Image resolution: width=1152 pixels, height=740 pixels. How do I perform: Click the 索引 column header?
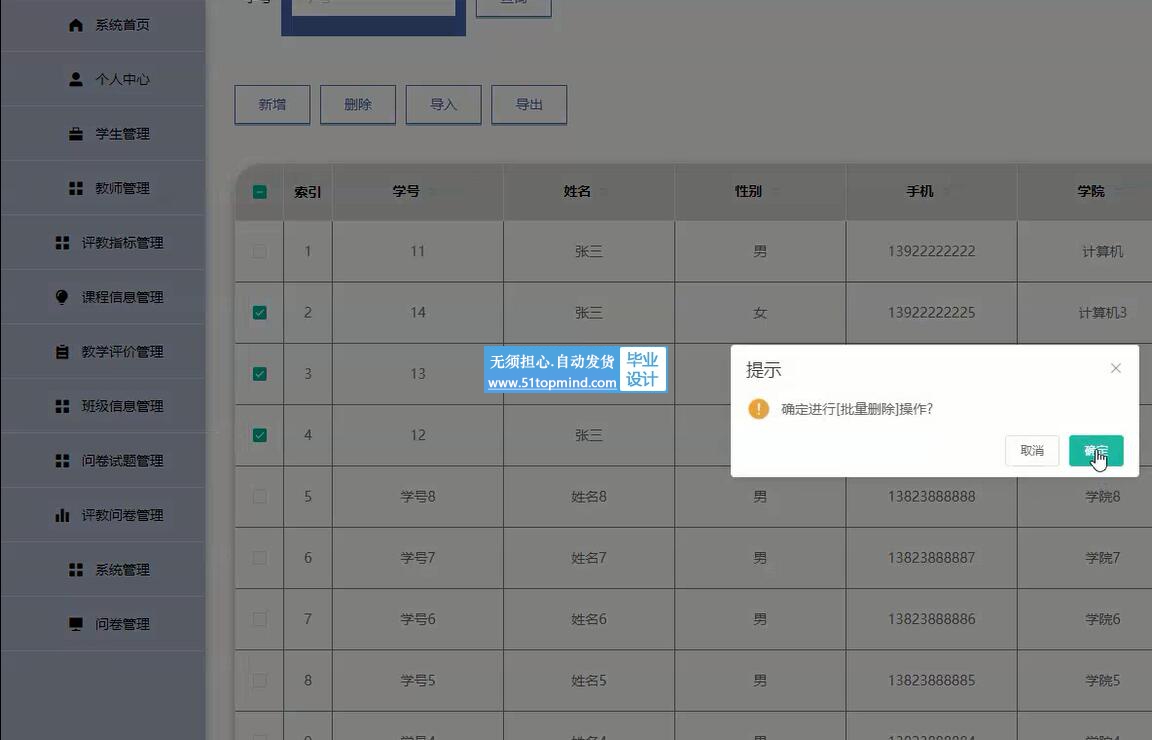pyautogui.click(x=308, y=192)
